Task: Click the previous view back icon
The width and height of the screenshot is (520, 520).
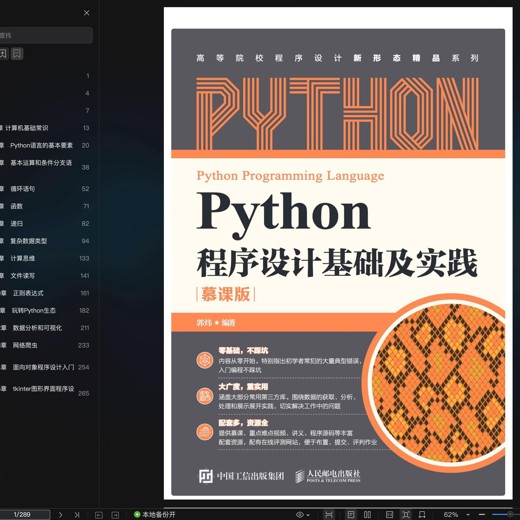Action: tap(99, 515)
